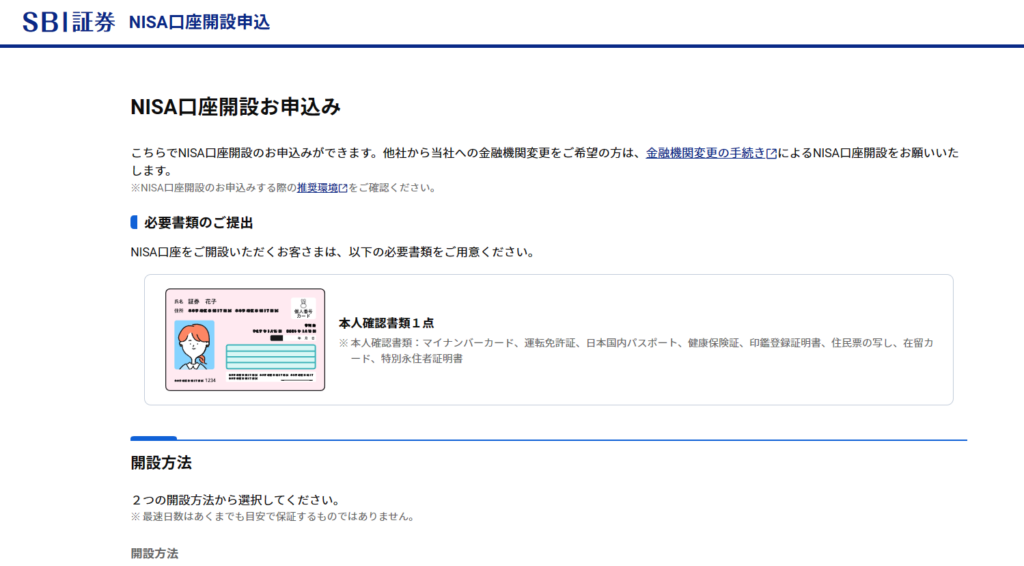Click the 必要書類のご提出 section heading
The width and height of the screenshot is (1024, 566).
[198, 222]
